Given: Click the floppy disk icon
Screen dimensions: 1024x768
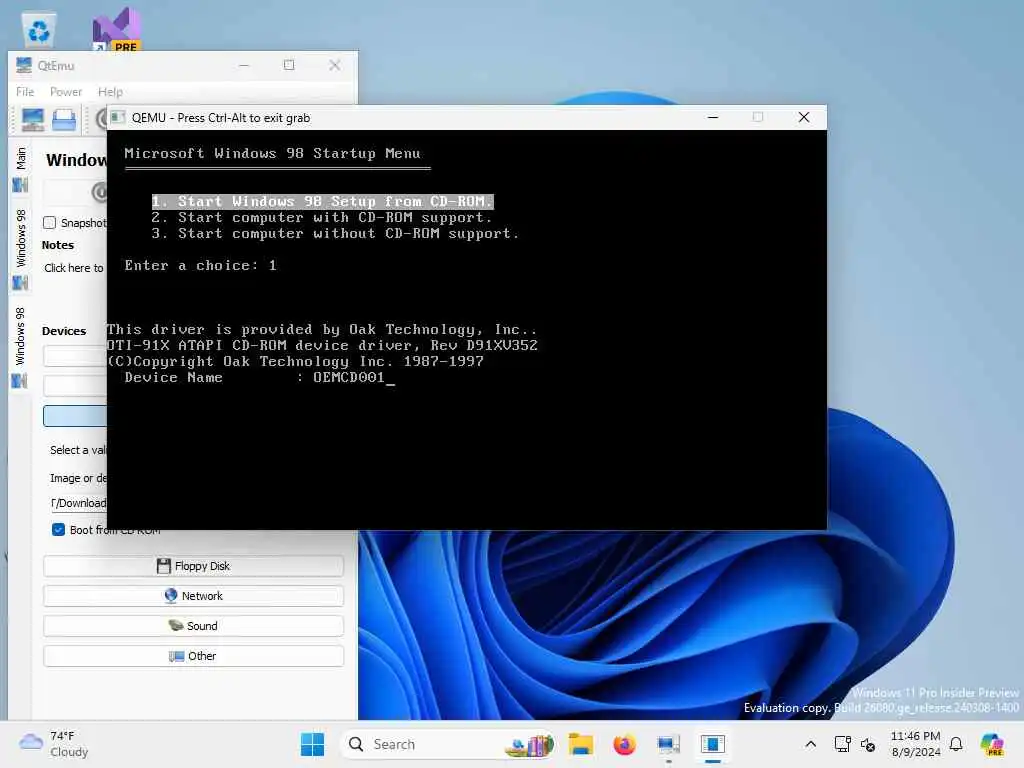Looking at the screenshot, I should [163, 566].
